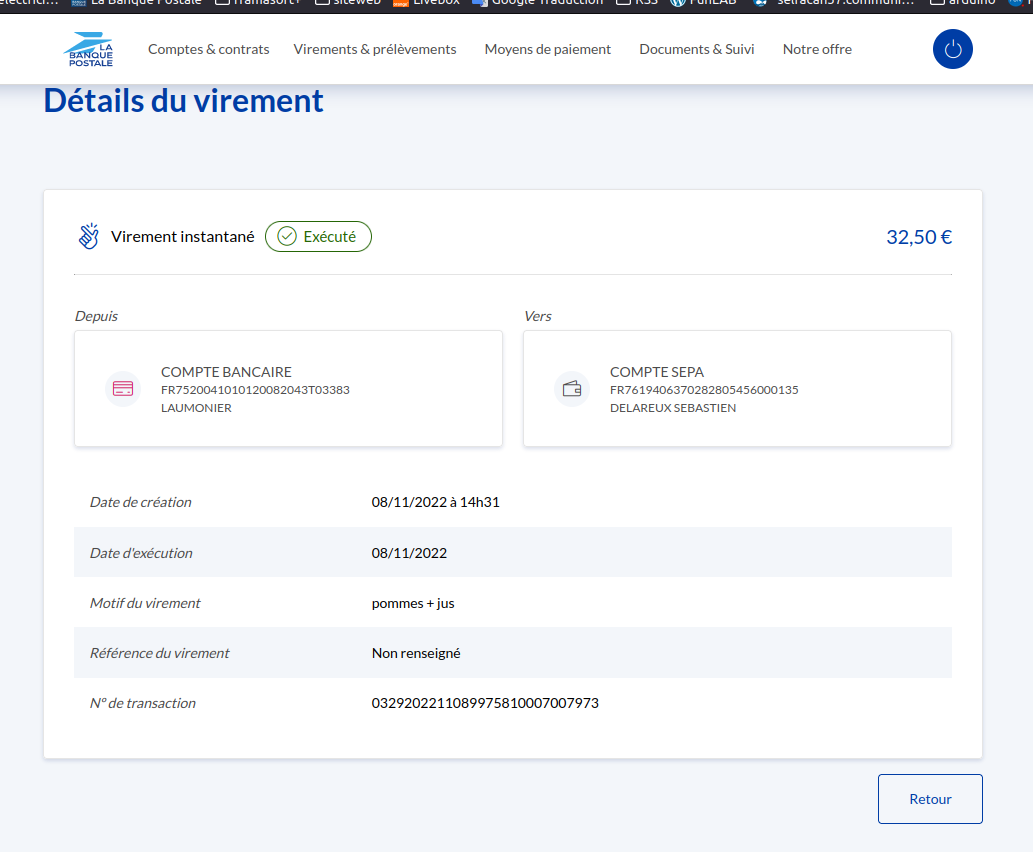Click the pink bank card icon under Depuis
1033x852 pixels.
tap(123, 389)
